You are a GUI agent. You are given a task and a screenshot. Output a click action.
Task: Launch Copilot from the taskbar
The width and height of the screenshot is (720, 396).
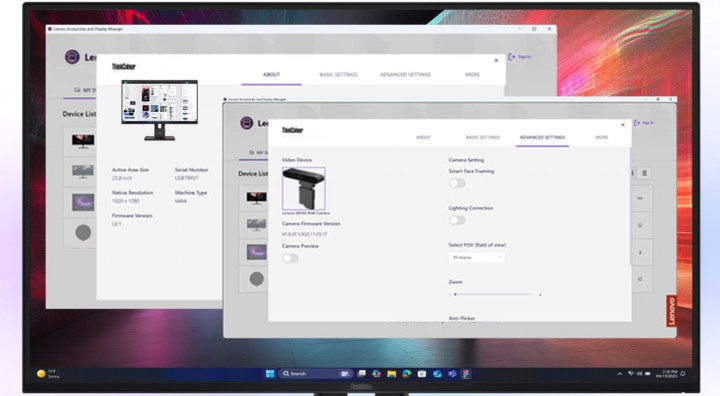(x=377, y=373)
